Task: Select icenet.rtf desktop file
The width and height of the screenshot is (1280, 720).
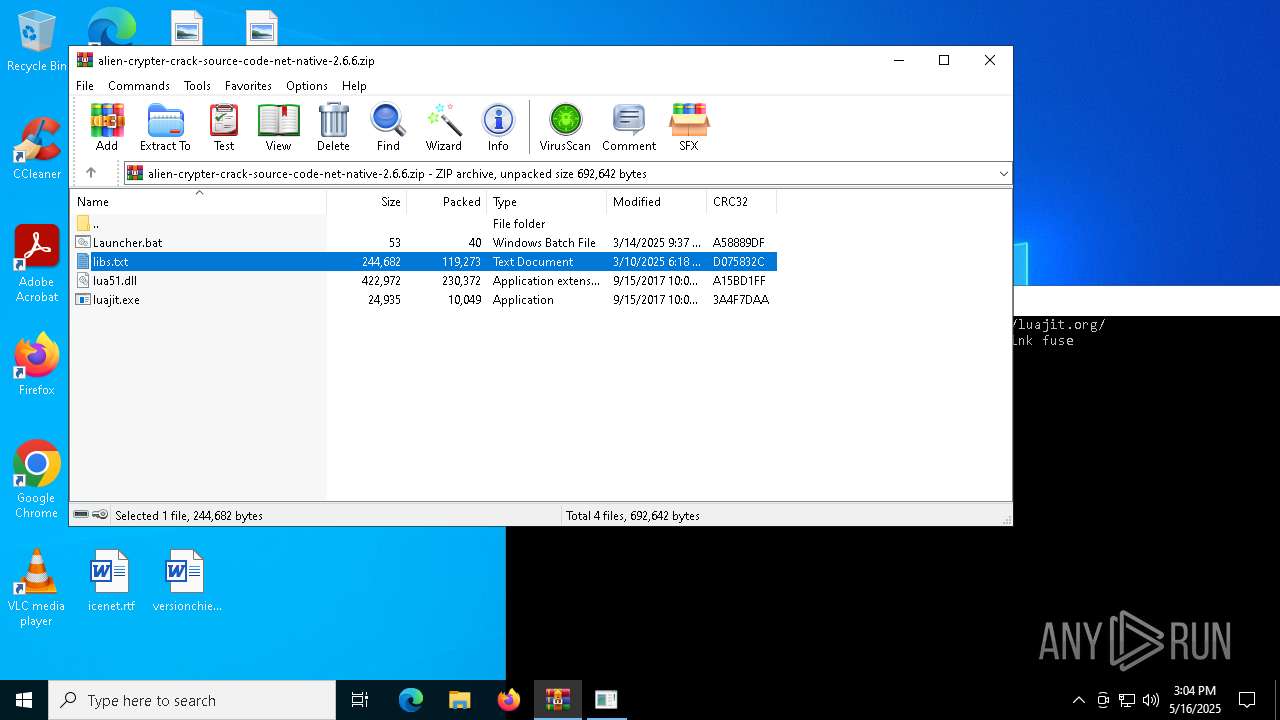Action: tap(111, 580)
